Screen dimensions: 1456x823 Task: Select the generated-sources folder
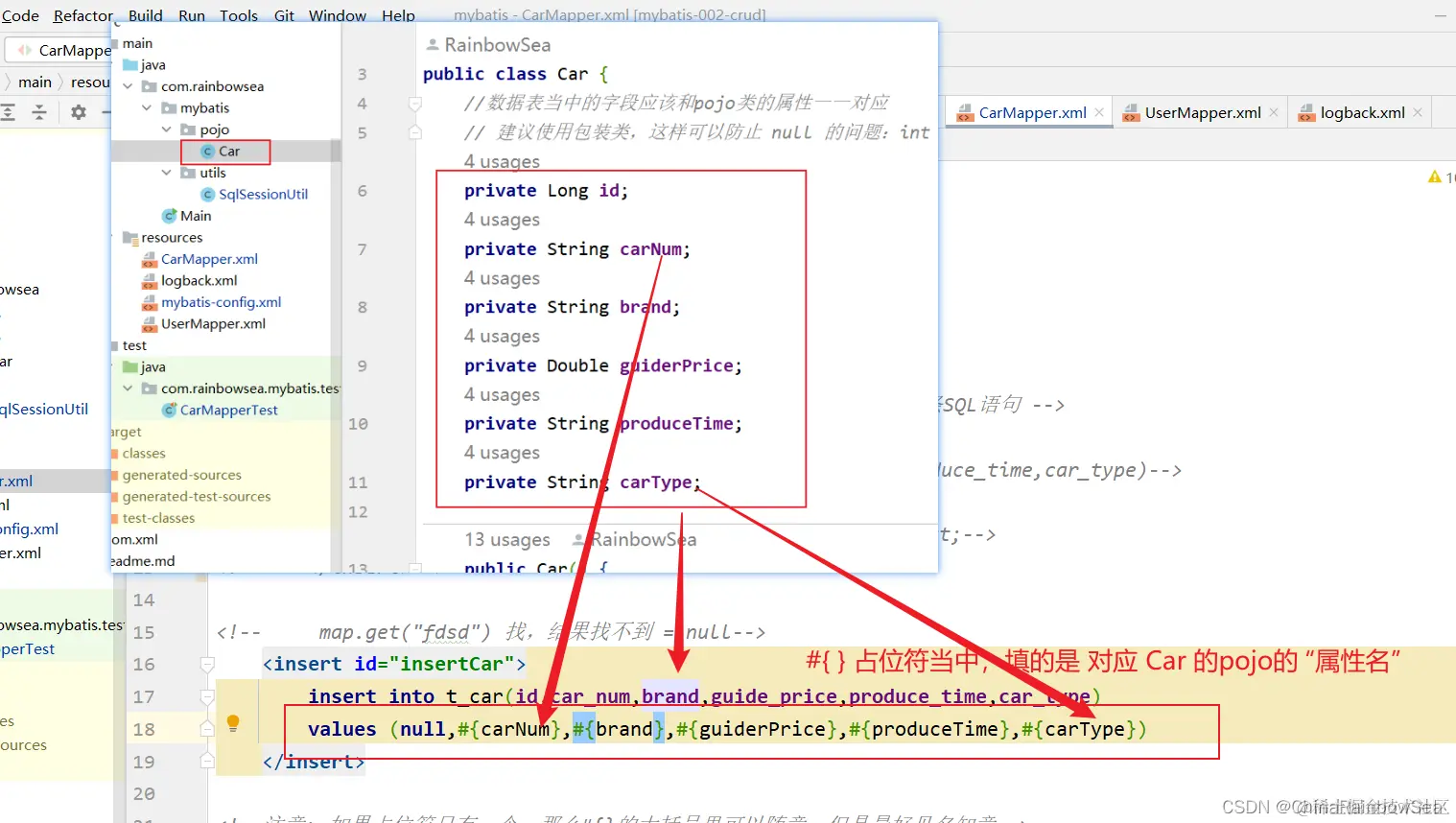point(181,475)
